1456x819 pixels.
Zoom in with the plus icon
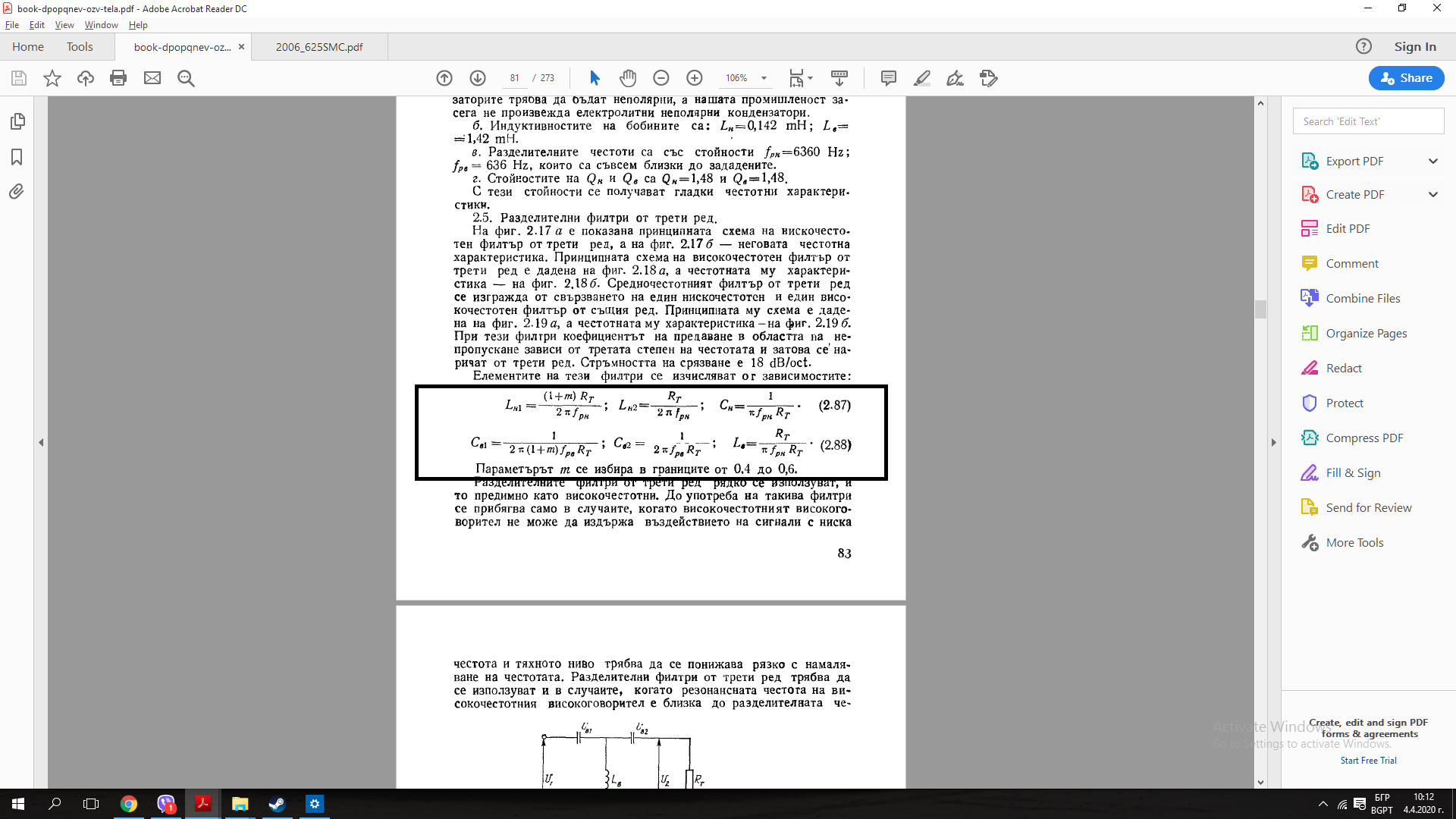[x=695, y=78]
